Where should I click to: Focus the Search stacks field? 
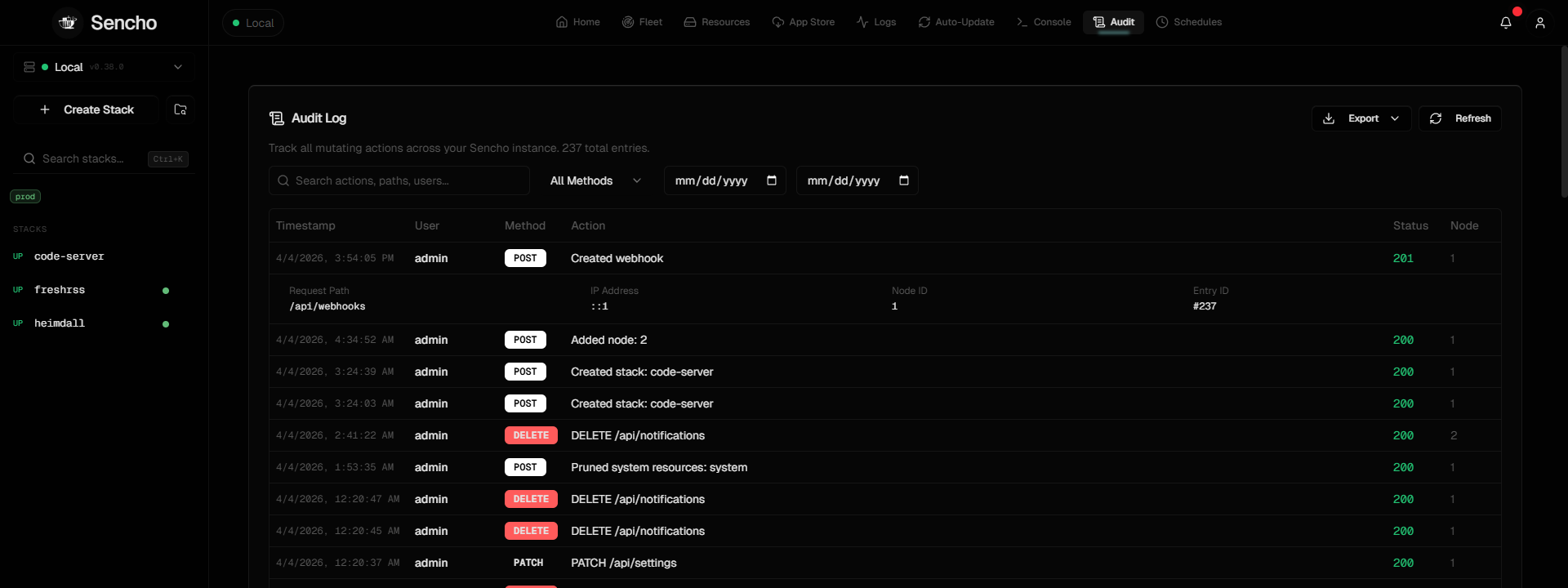tap(105, 158)
